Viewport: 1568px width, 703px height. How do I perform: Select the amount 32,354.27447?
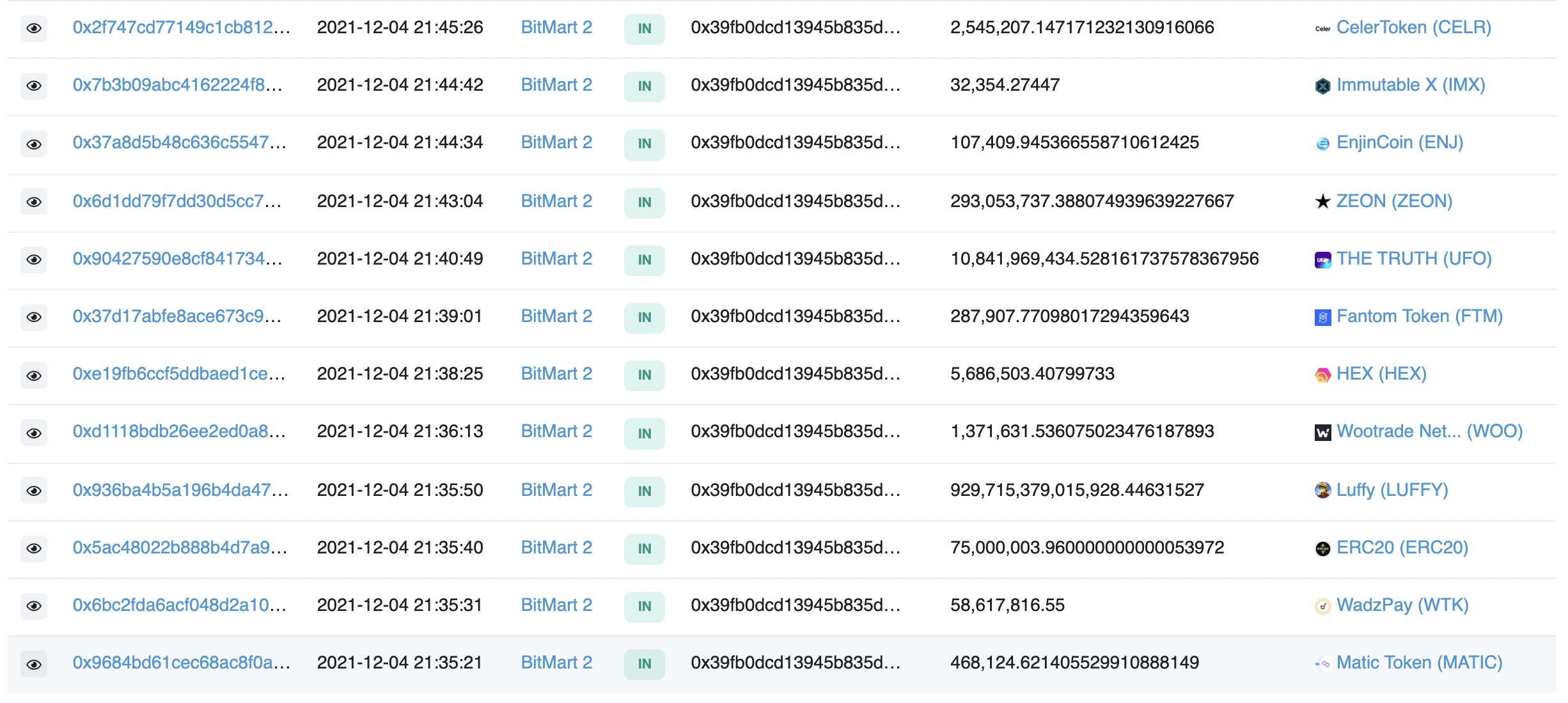coord(1005,85)
